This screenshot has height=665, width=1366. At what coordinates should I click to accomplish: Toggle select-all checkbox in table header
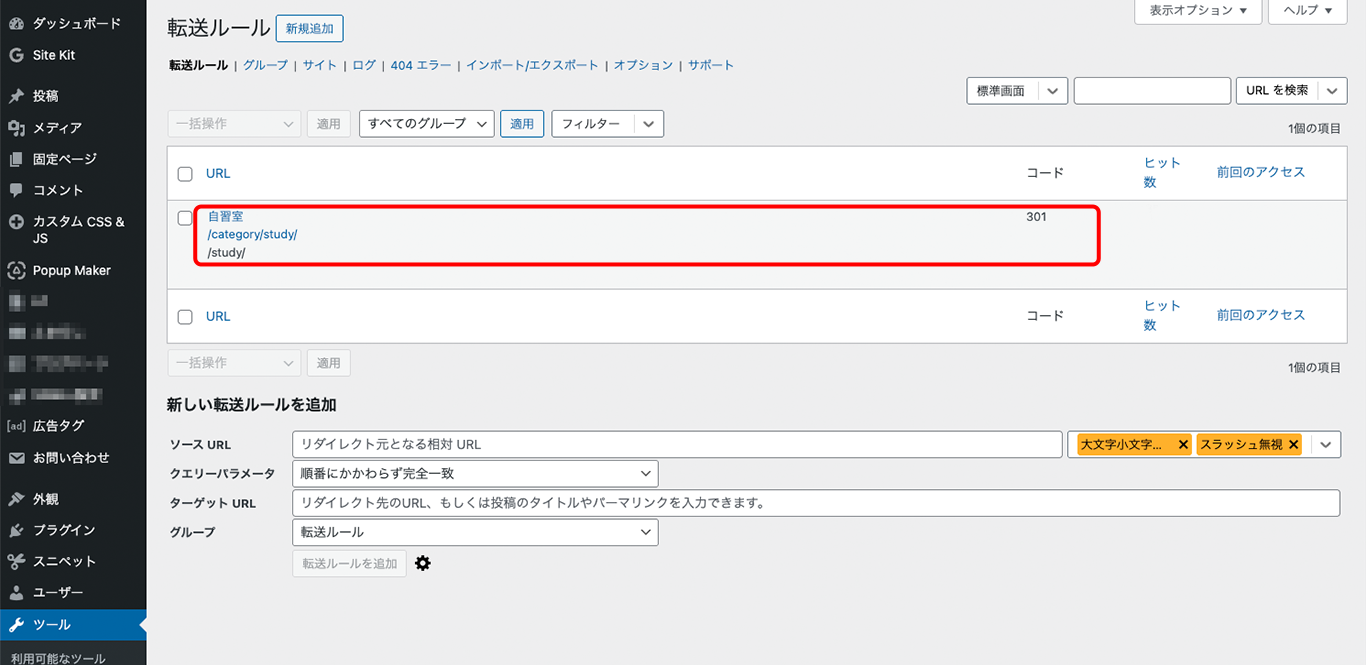pos(185,174)
